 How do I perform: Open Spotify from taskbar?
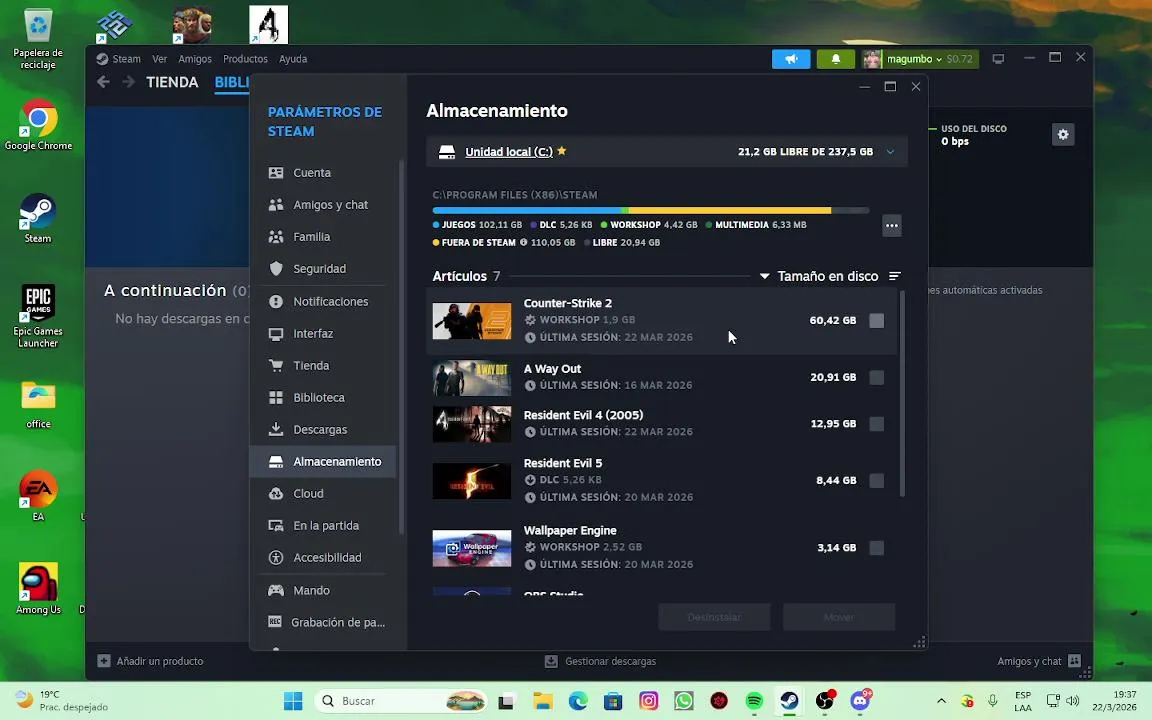[x=754, y=701]
